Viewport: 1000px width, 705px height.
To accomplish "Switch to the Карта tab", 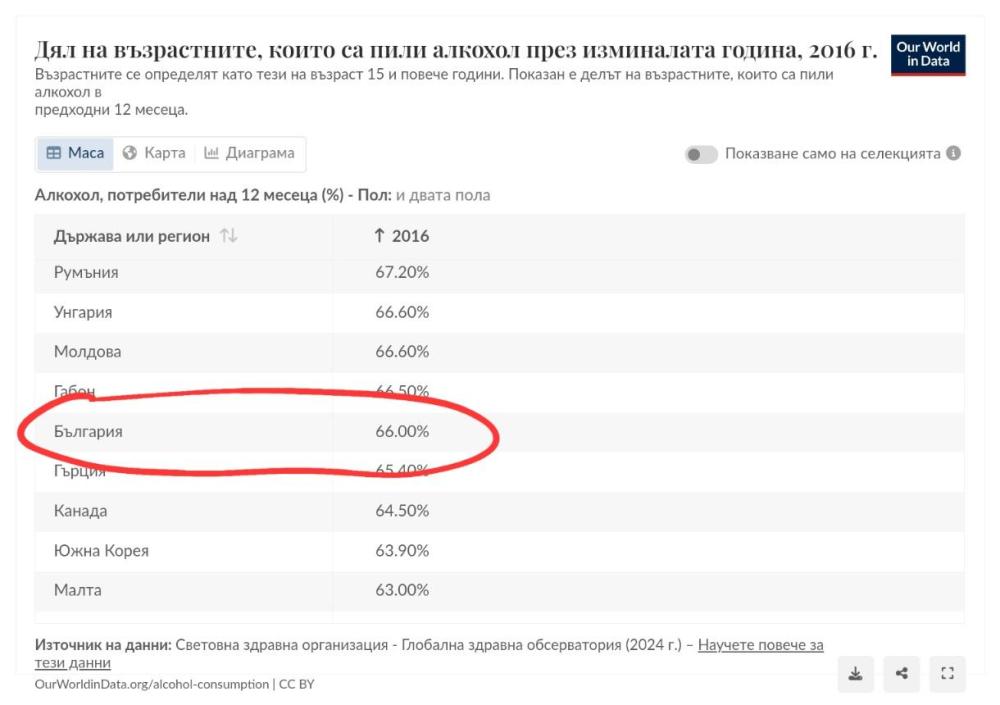I will 154,154.
